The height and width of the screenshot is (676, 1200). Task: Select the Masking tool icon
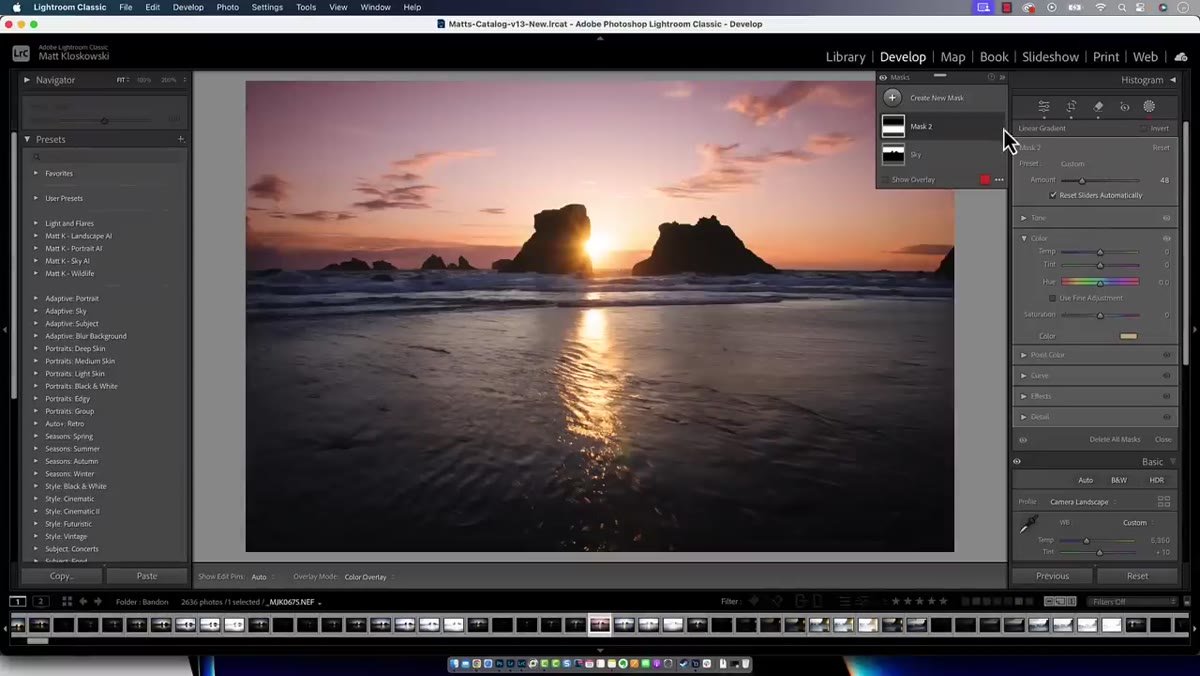(1149, 106)
